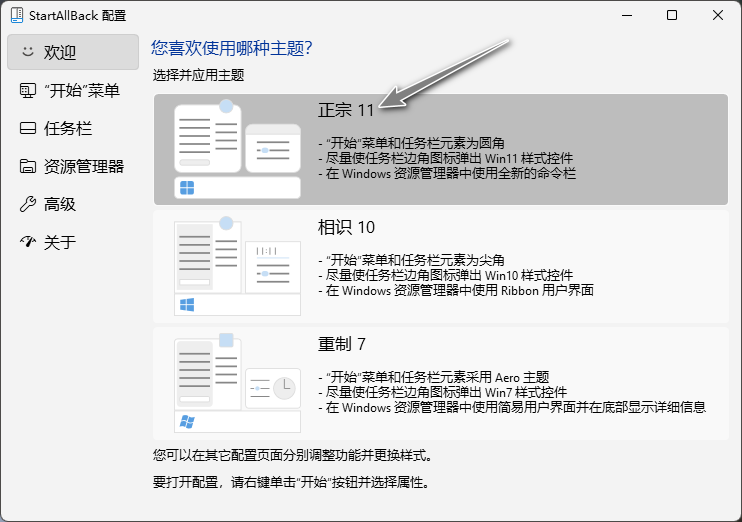Open the 欢迎 page
The image size is (742, 522).
73,52
